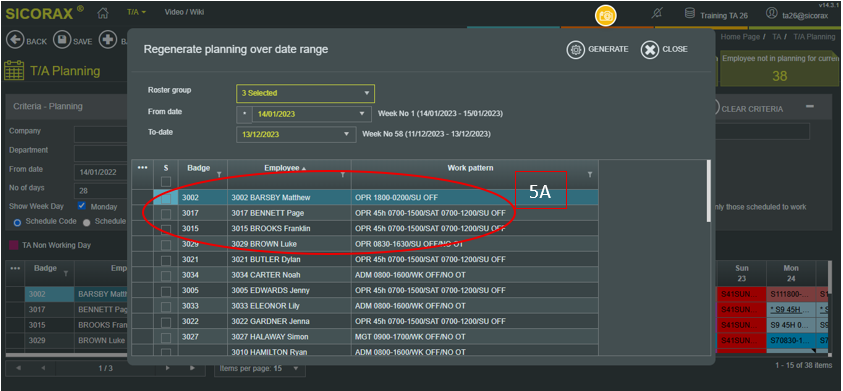Open the Video / Wiki menu
The height and width of the screenshot is (391, 843).
(184, 12)
